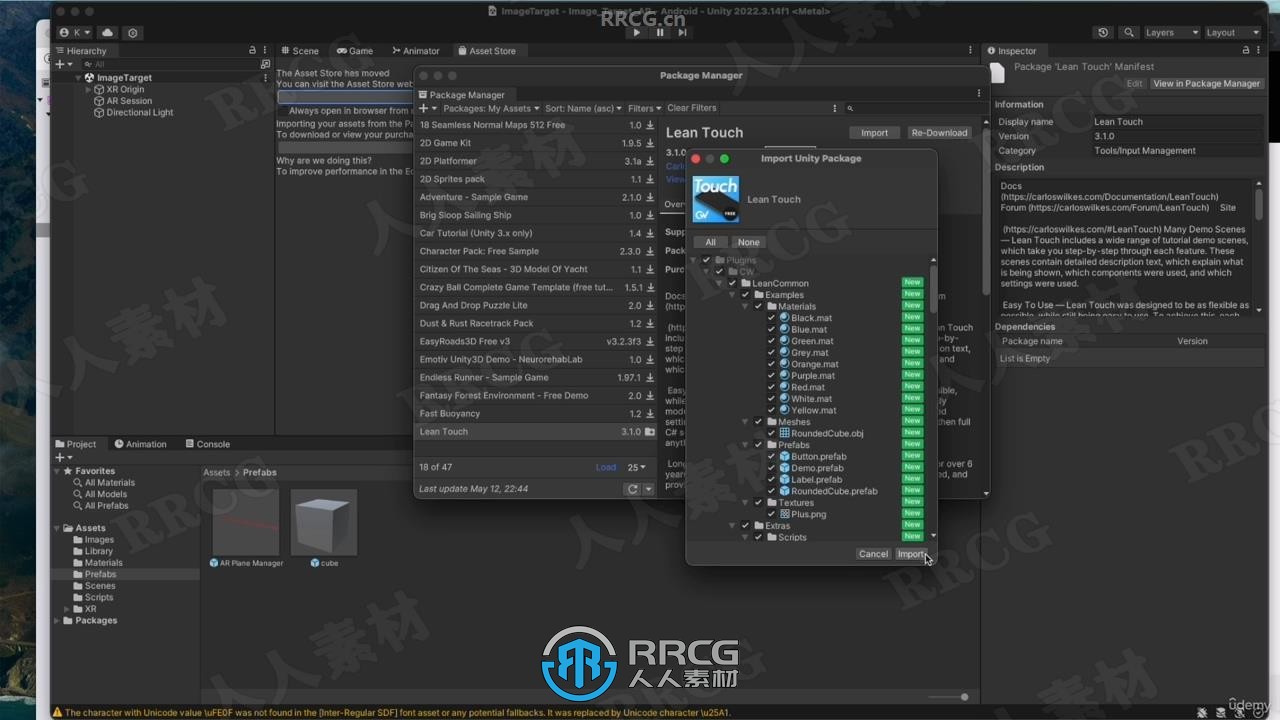This screenshot has height=720, width=1280.
Task: Download icon for 2D Game Kit
Action: coord(650,143)
